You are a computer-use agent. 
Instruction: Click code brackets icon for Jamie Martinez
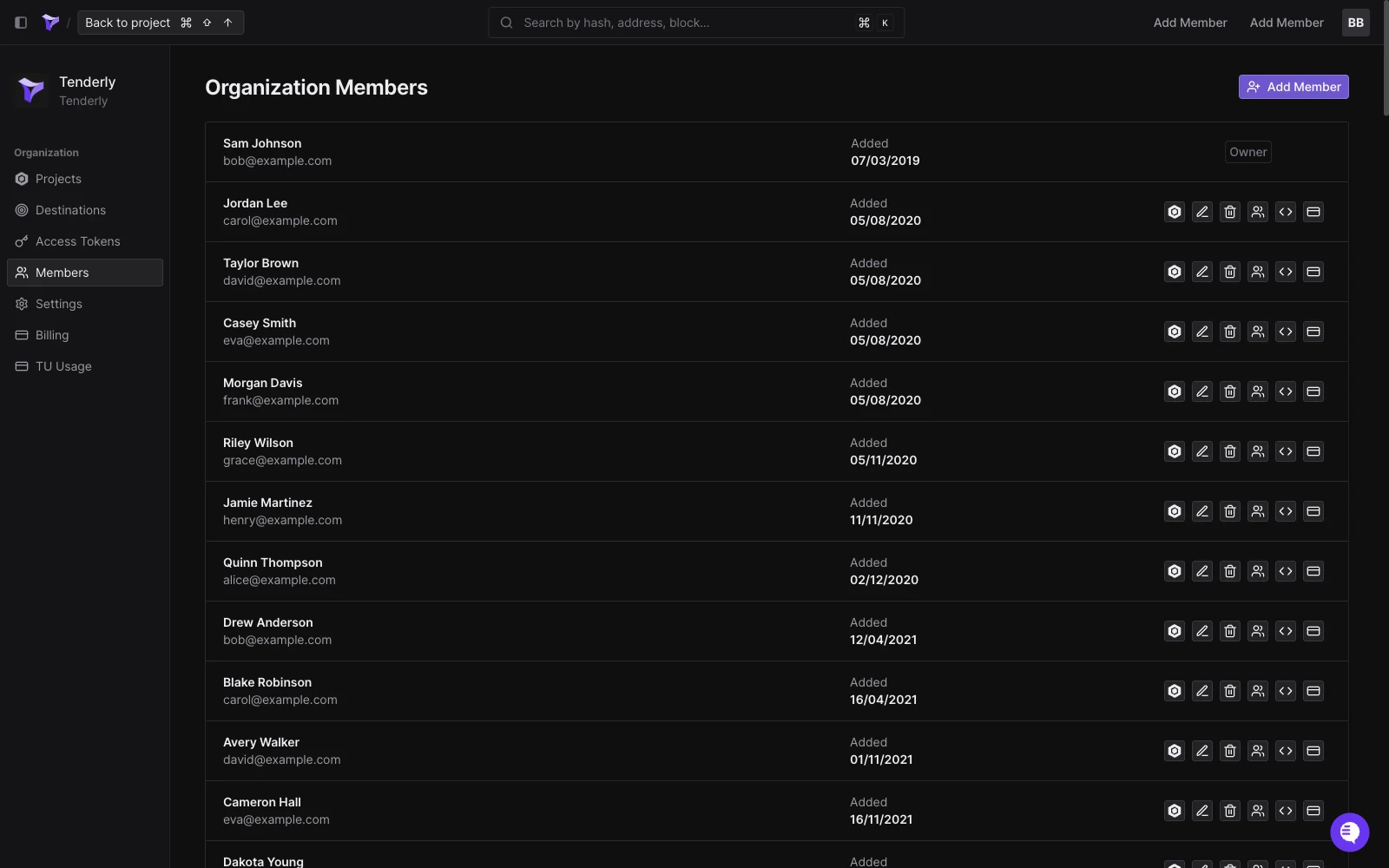[1286, 511]
